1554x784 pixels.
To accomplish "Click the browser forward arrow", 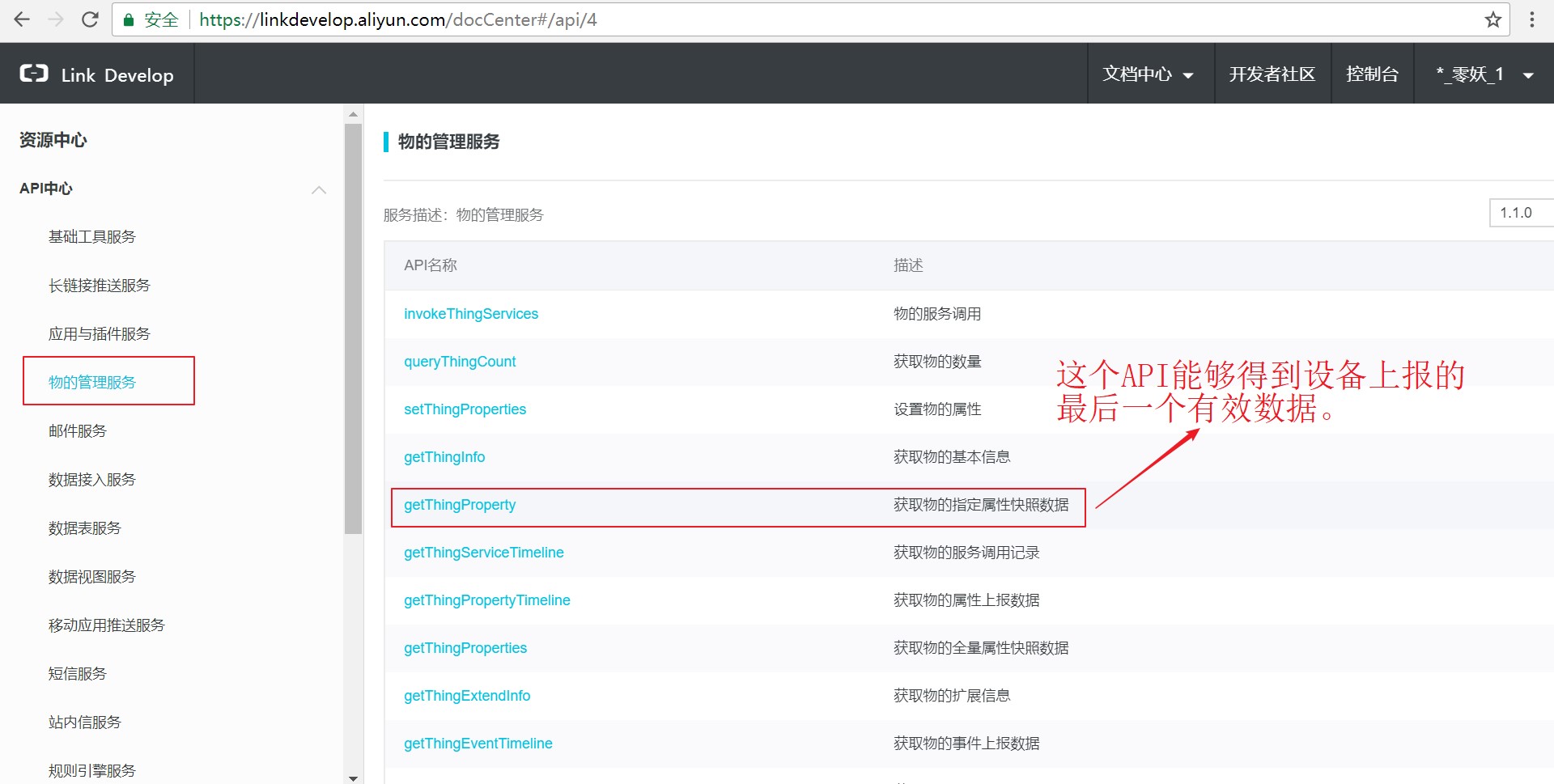I will (56, 19).
